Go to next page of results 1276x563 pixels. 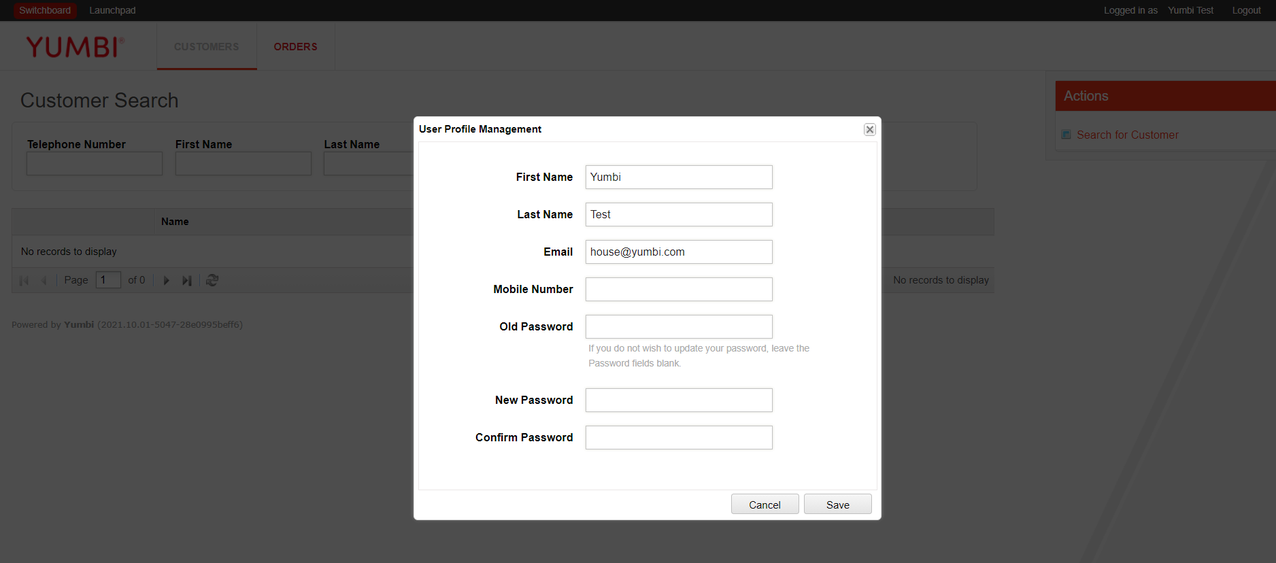167,281
